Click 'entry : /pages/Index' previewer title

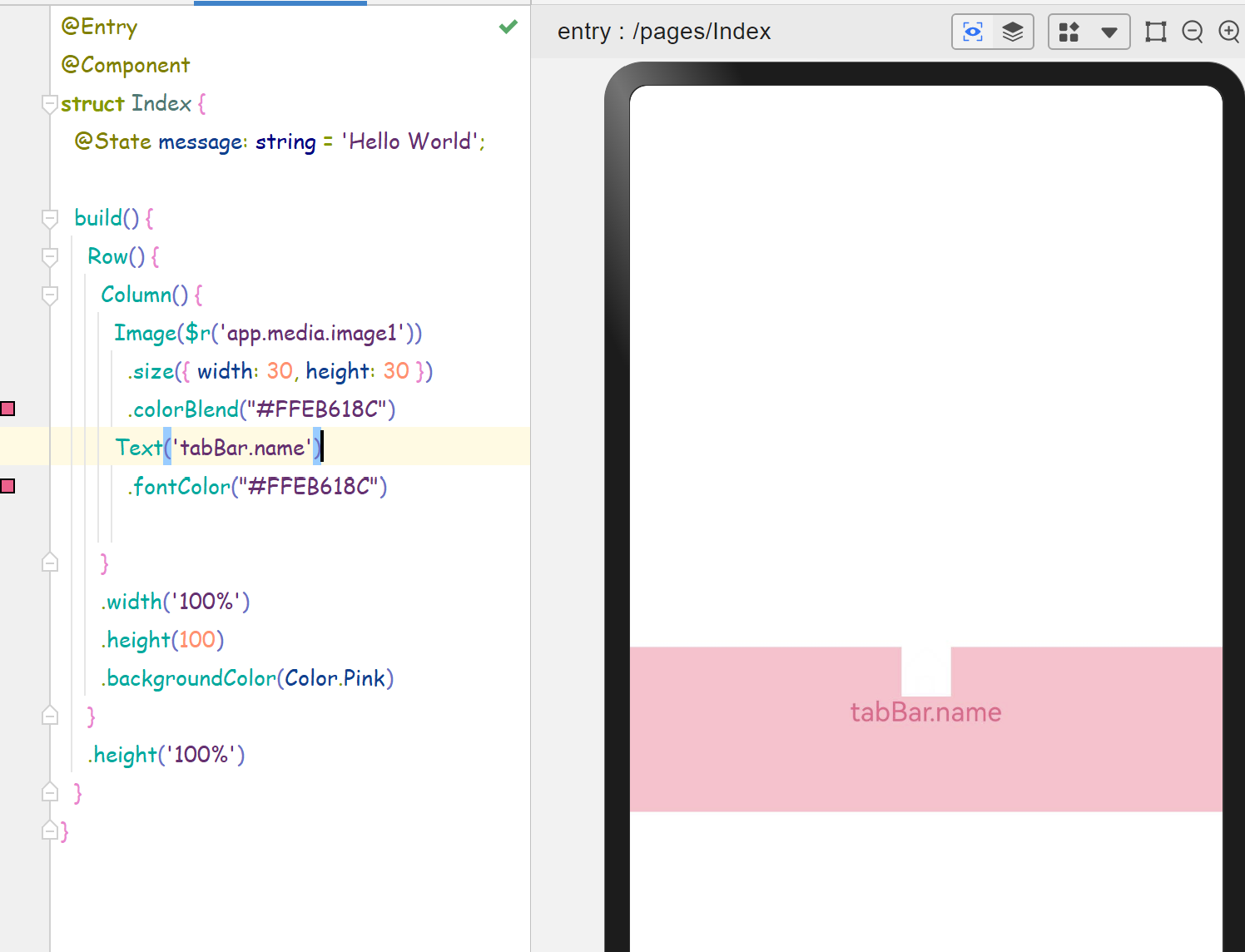(664, 32)
